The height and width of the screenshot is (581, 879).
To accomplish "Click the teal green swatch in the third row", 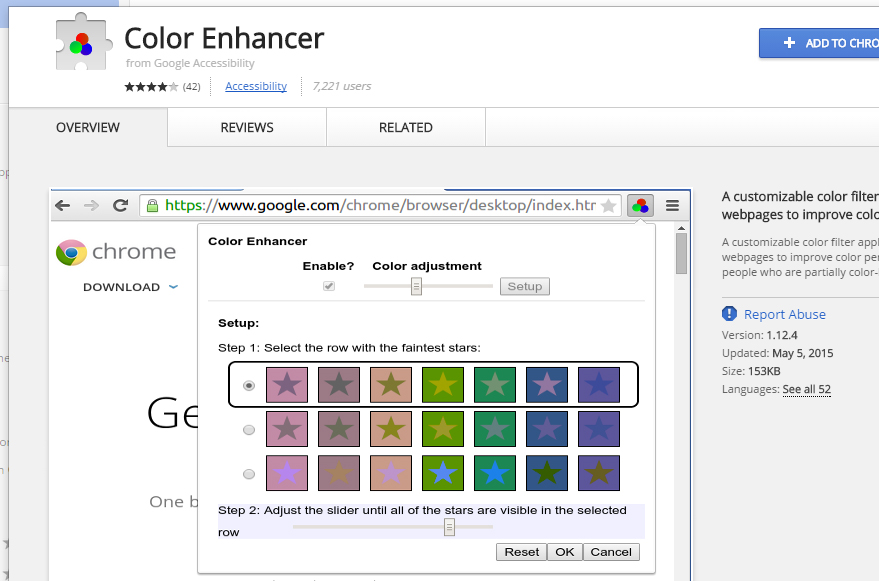I will (494, 473).
